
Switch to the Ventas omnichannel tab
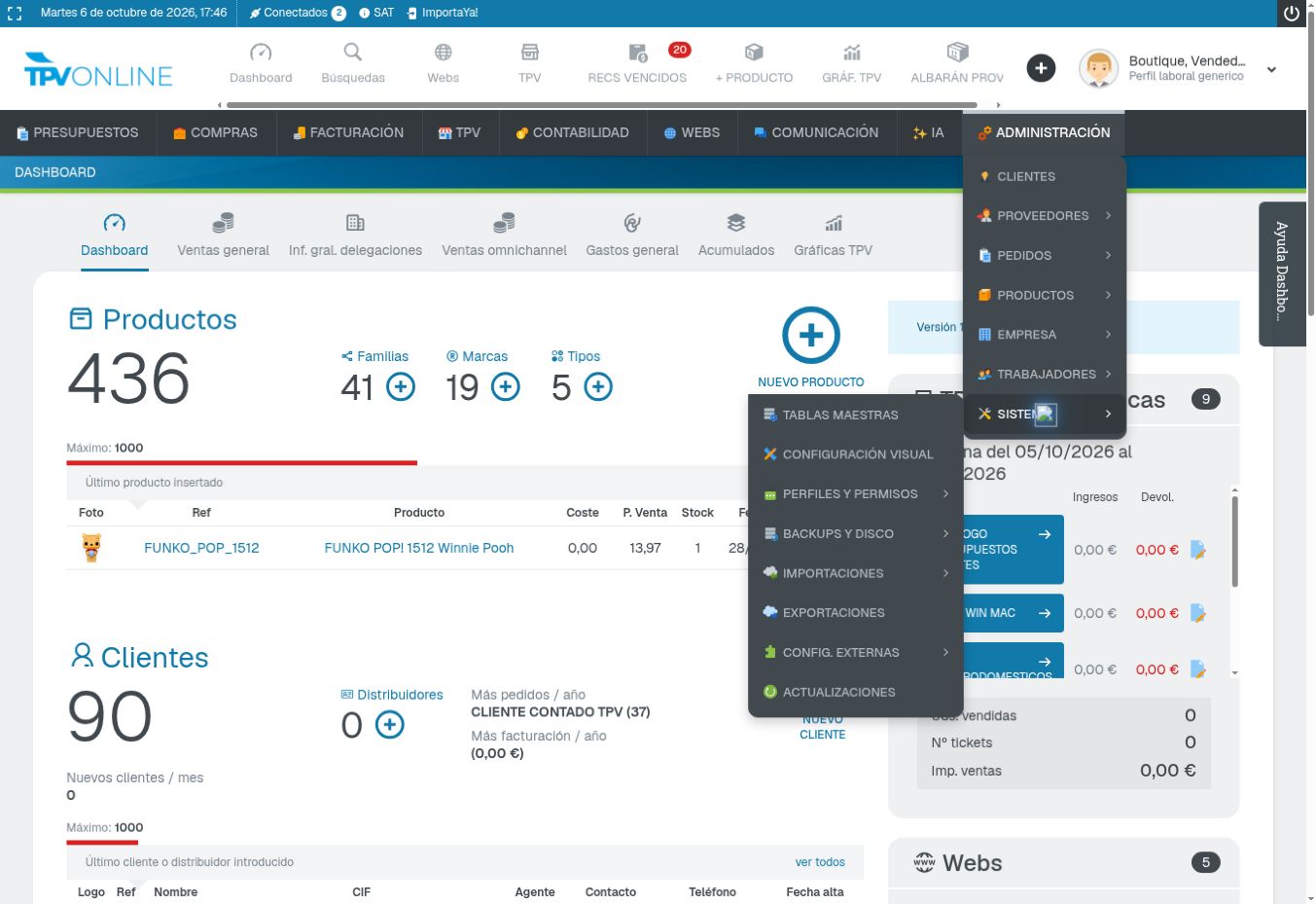(x=504, y=235)
